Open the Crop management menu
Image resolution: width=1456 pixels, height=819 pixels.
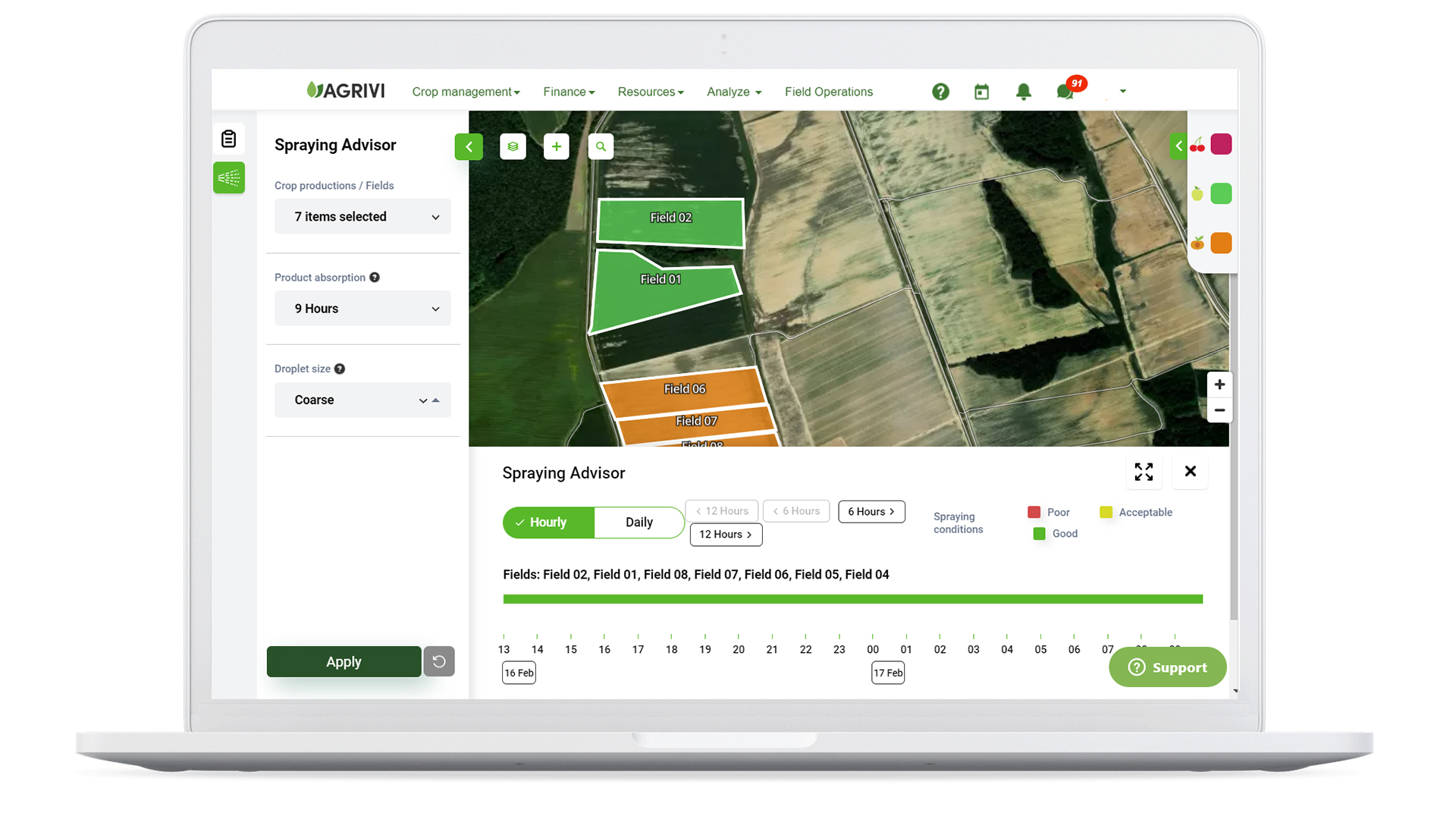(x=466, y=91)
